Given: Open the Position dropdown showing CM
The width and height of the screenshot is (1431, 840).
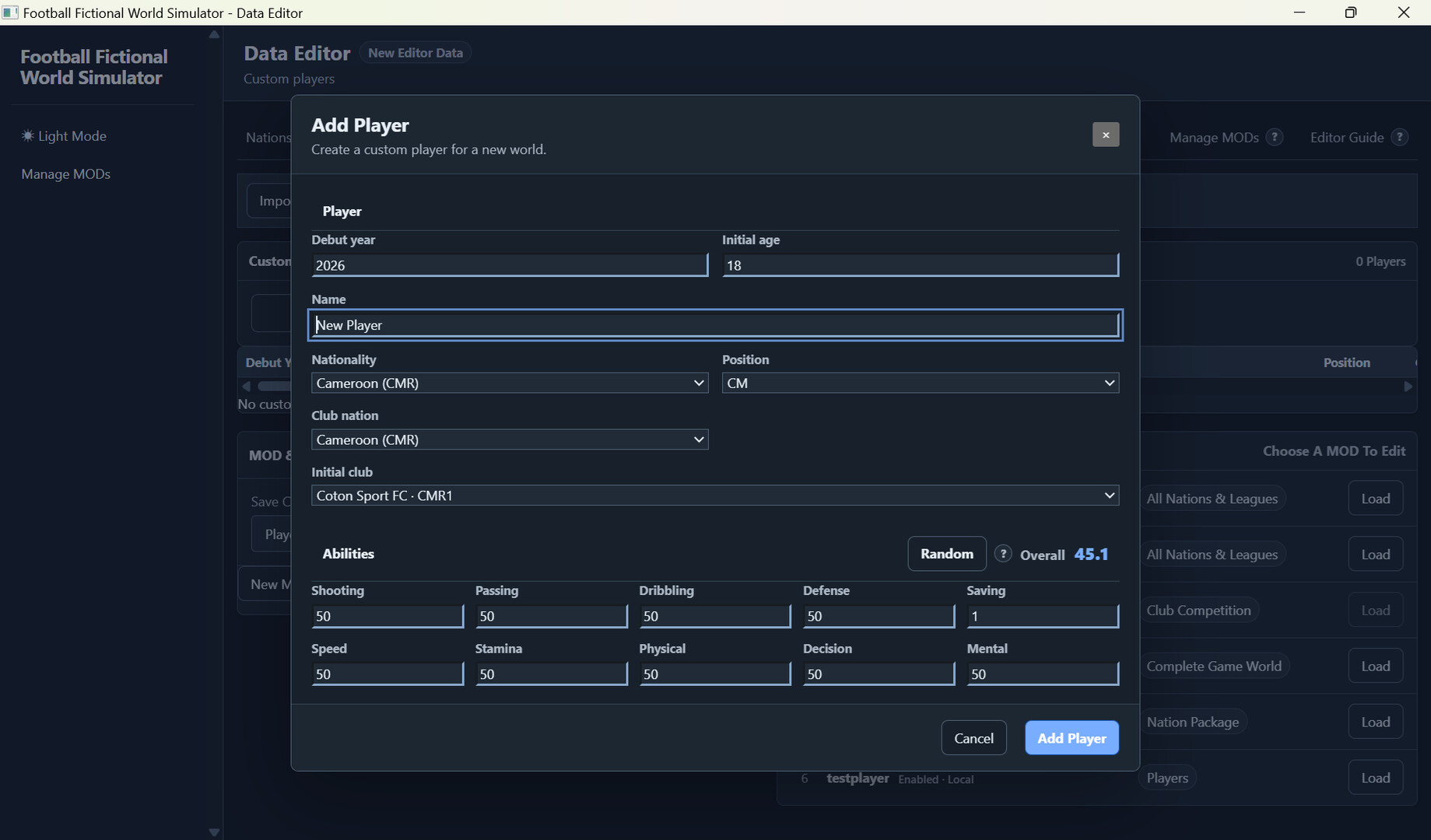Looking at the screenshot, I should click(921, 383).
